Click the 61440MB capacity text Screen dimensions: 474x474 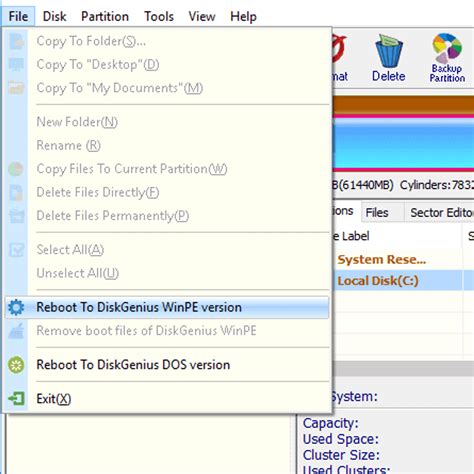click(366, 185)
